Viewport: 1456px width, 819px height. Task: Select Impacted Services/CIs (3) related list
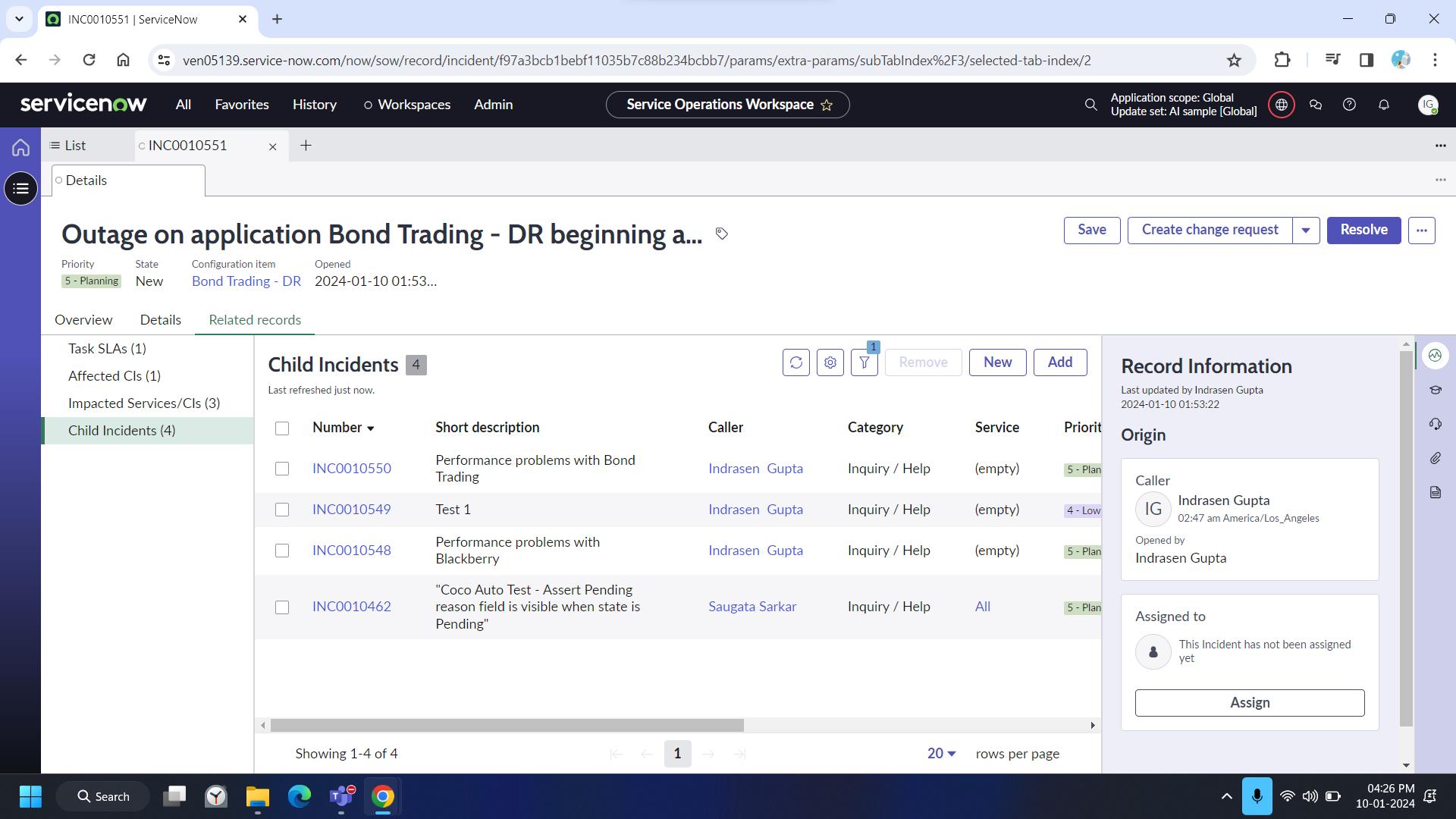[x=144, y=403]
